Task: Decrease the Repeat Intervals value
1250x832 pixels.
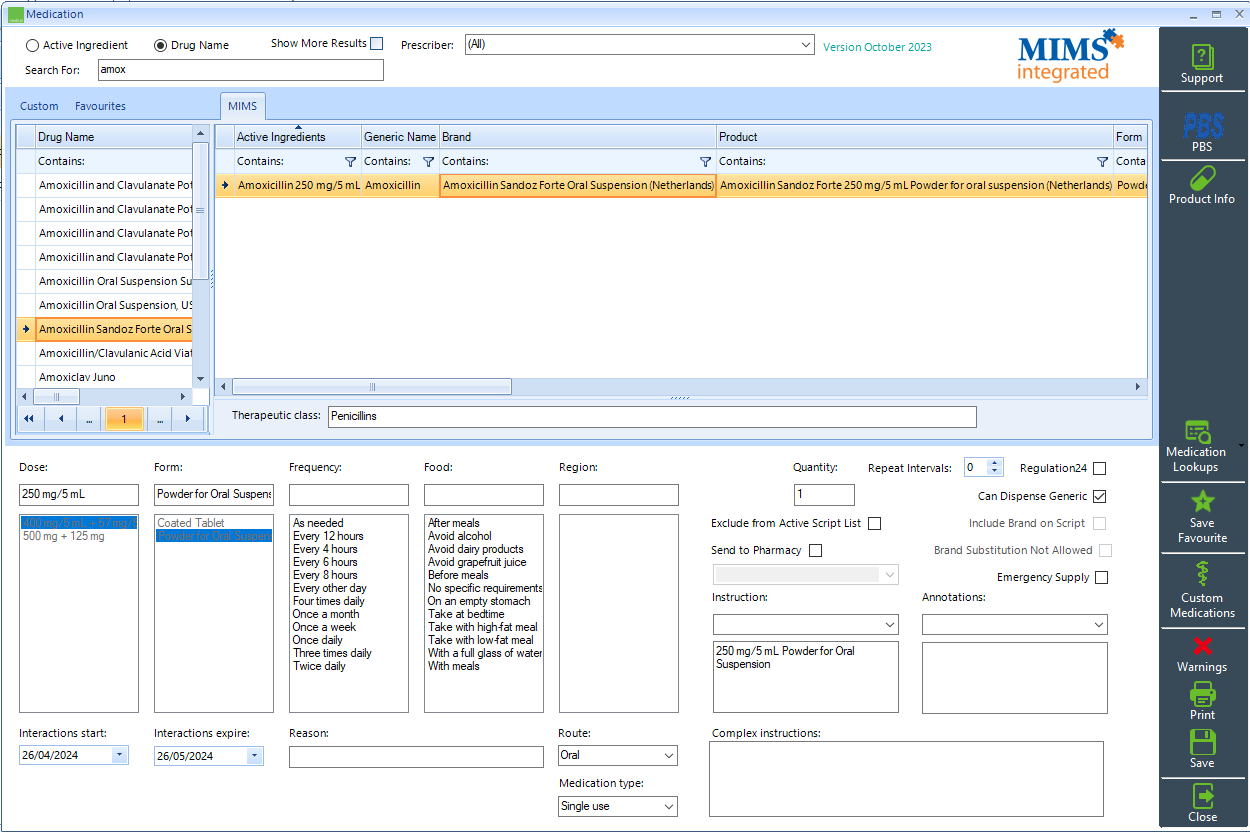Action: [x=994, y=472]
